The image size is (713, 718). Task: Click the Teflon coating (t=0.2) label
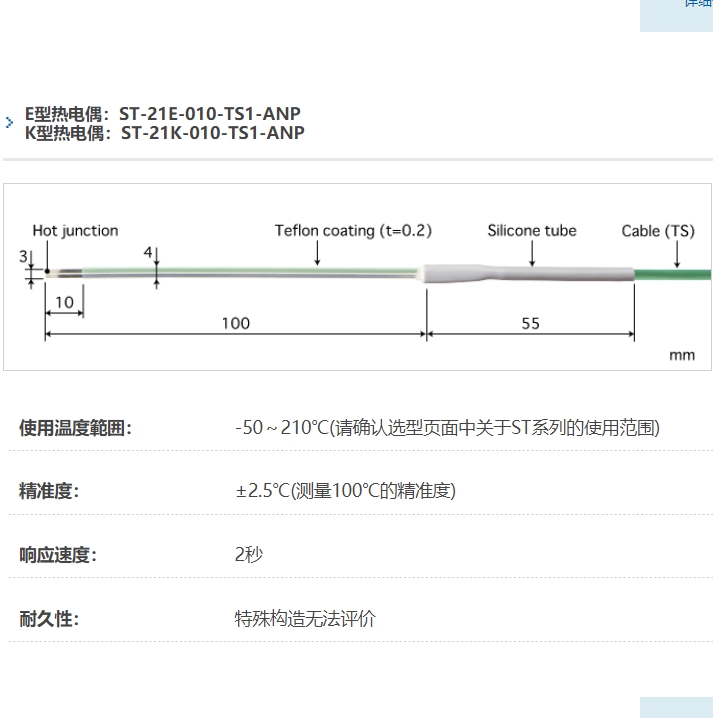click(x=353, y=231)
